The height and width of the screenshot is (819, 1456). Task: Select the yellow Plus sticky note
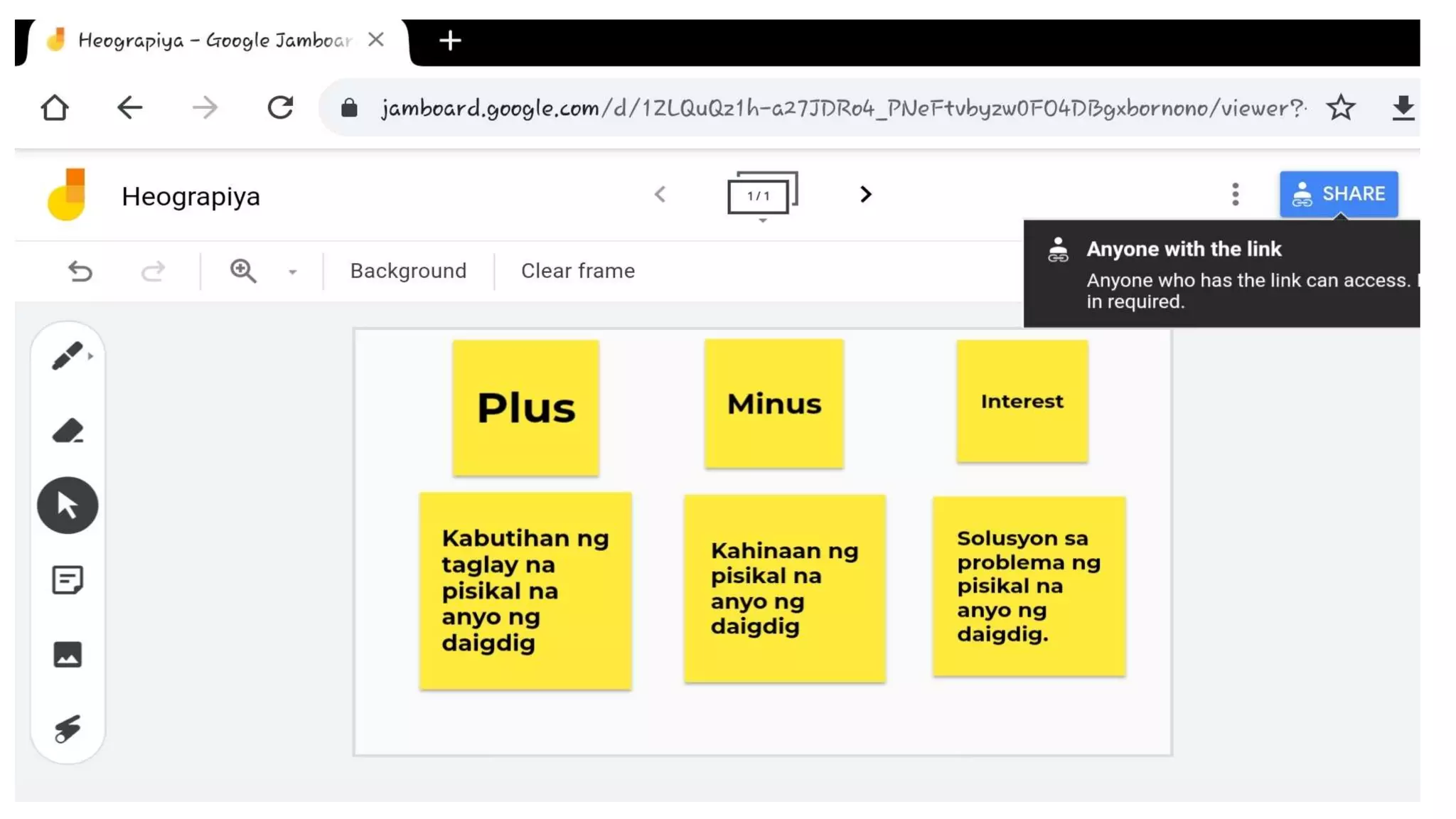525,407
